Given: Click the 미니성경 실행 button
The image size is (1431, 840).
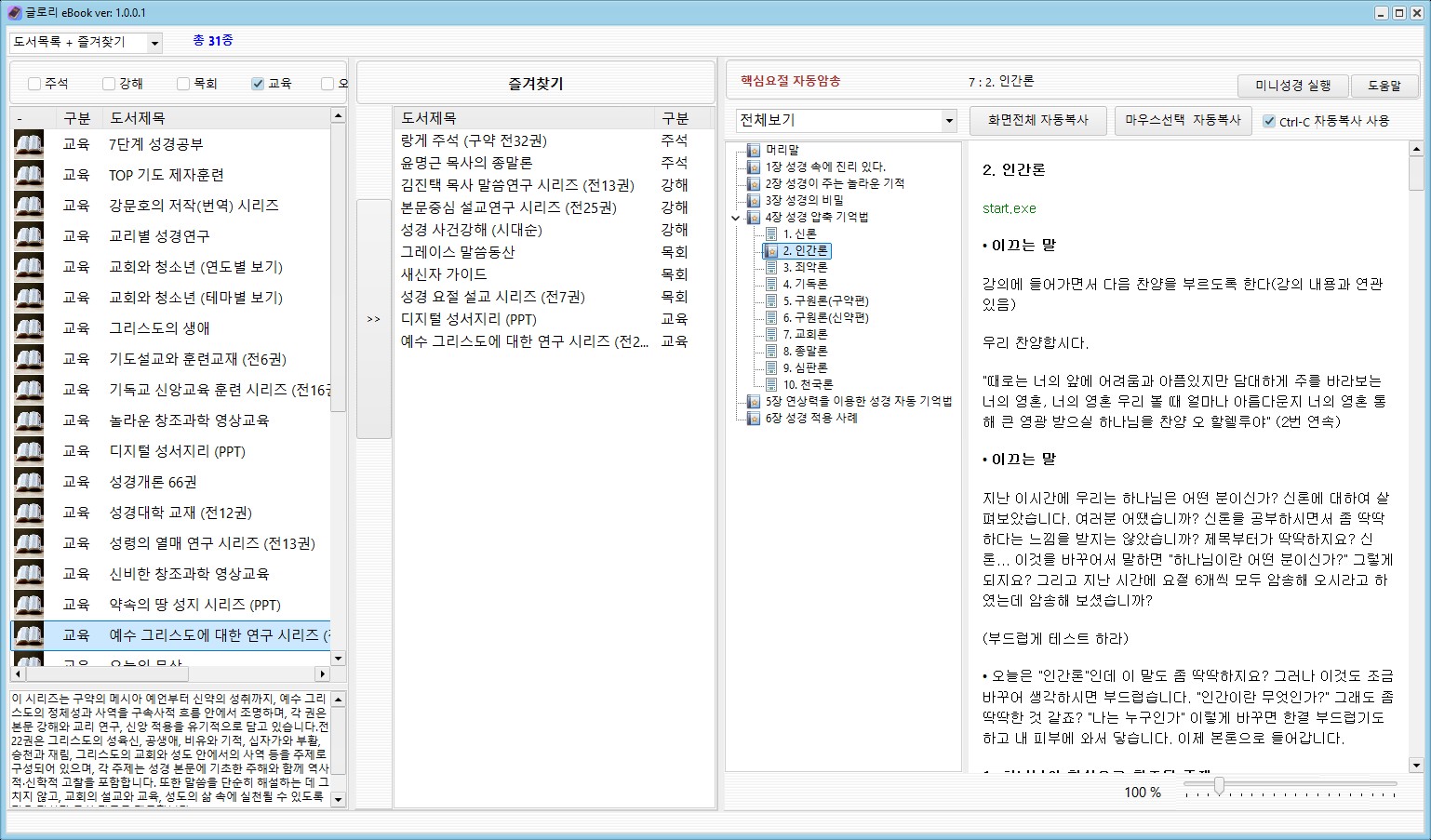Looking at the screenshot, I should point(1292,86).
